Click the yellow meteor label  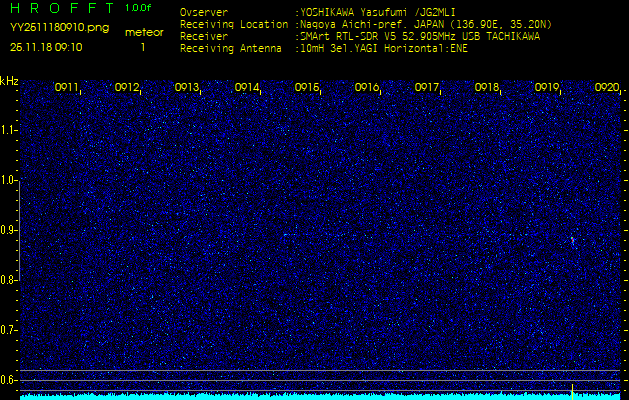(143, 32)
